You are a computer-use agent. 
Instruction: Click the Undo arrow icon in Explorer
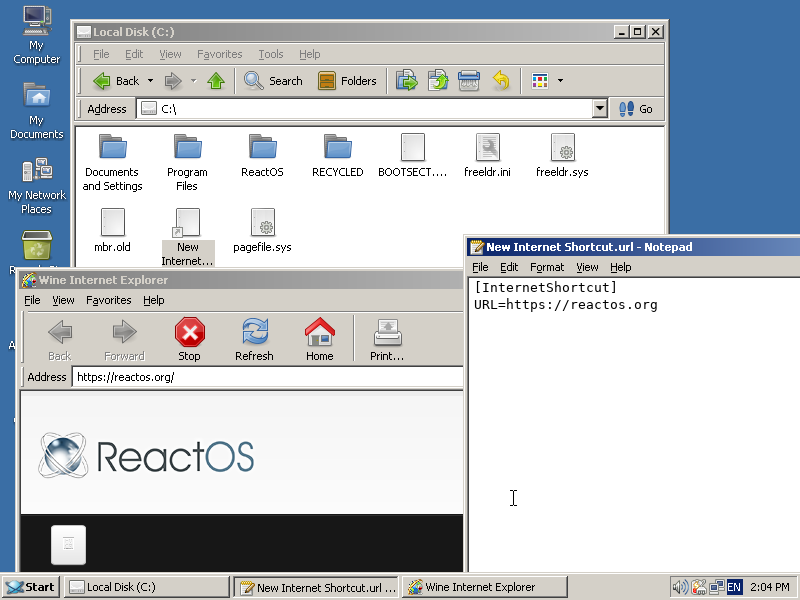pyautogui.click(x=500, y=81)
